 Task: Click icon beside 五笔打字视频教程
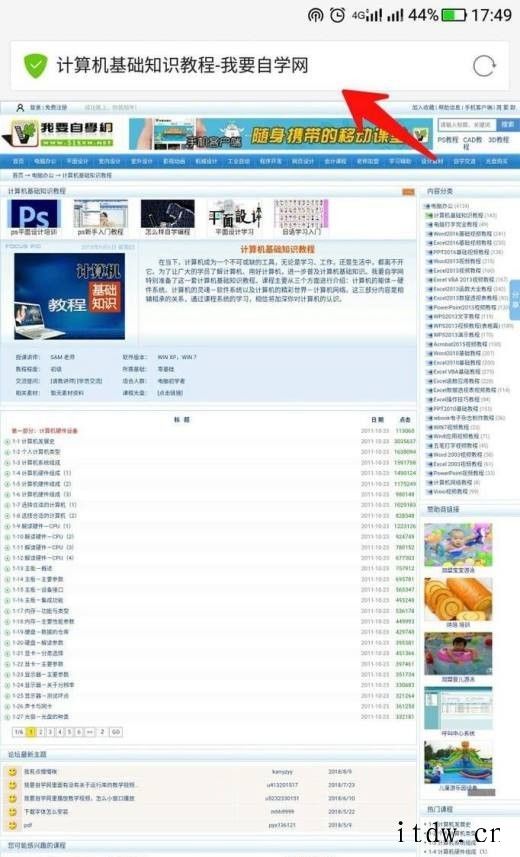click(430, 445)
